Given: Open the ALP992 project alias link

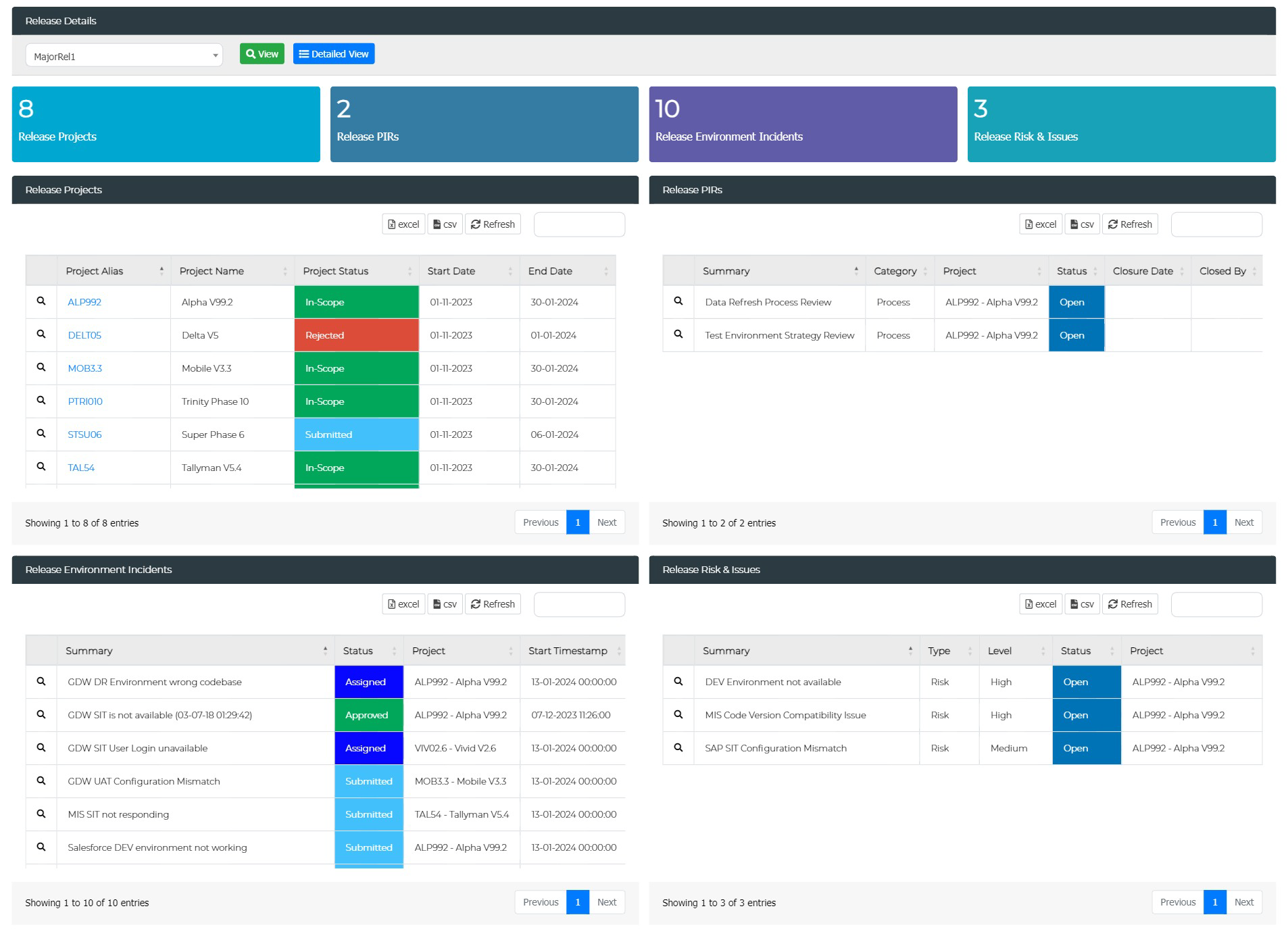Looking at the screenshot, I should 84,302.
